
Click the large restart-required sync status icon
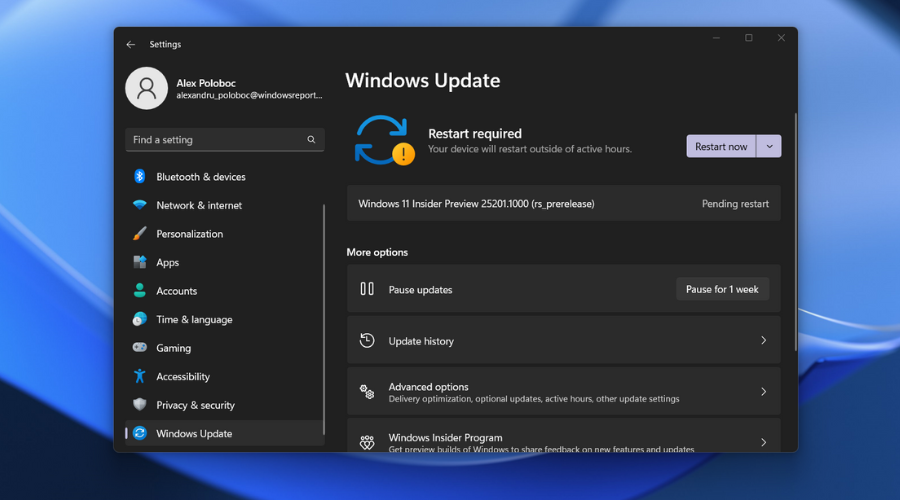pos(384,141)
